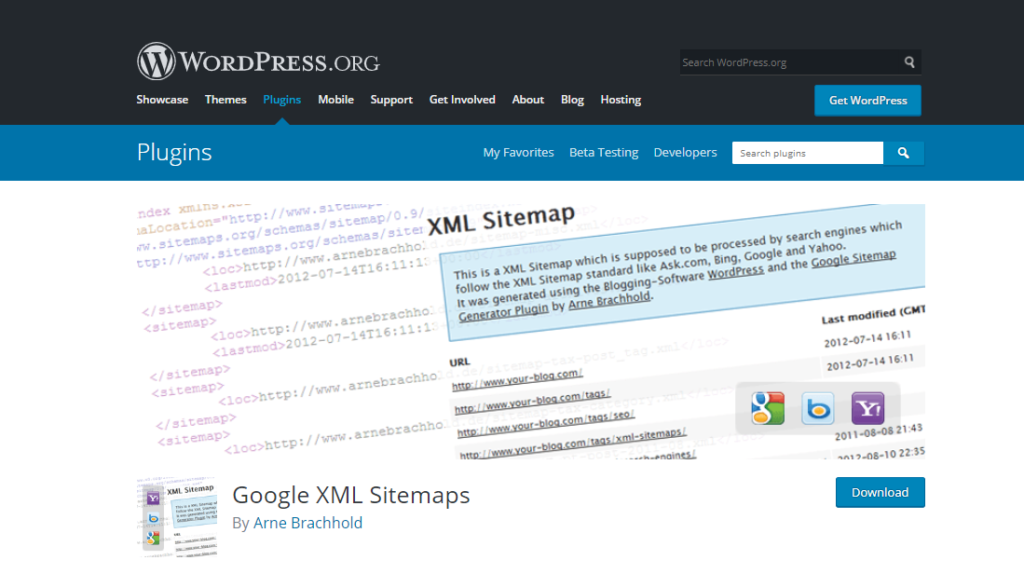
Task: Click the WordPress.org logo
Action: (258, 61)
